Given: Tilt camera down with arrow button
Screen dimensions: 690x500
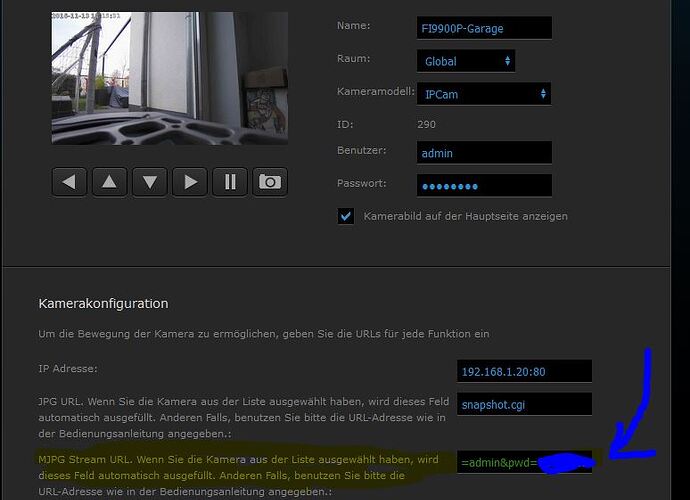Looking at the screenshot, I should [149, 181].
